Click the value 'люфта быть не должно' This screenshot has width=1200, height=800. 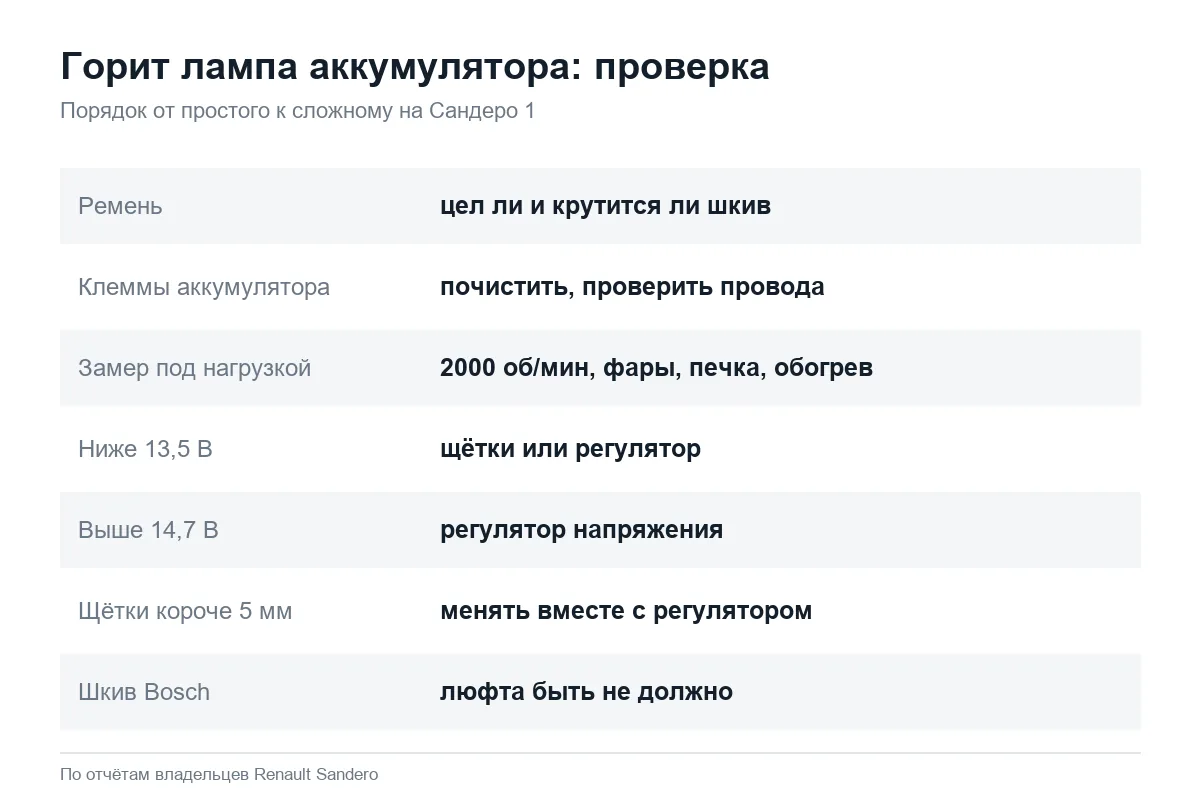[586, 692]
